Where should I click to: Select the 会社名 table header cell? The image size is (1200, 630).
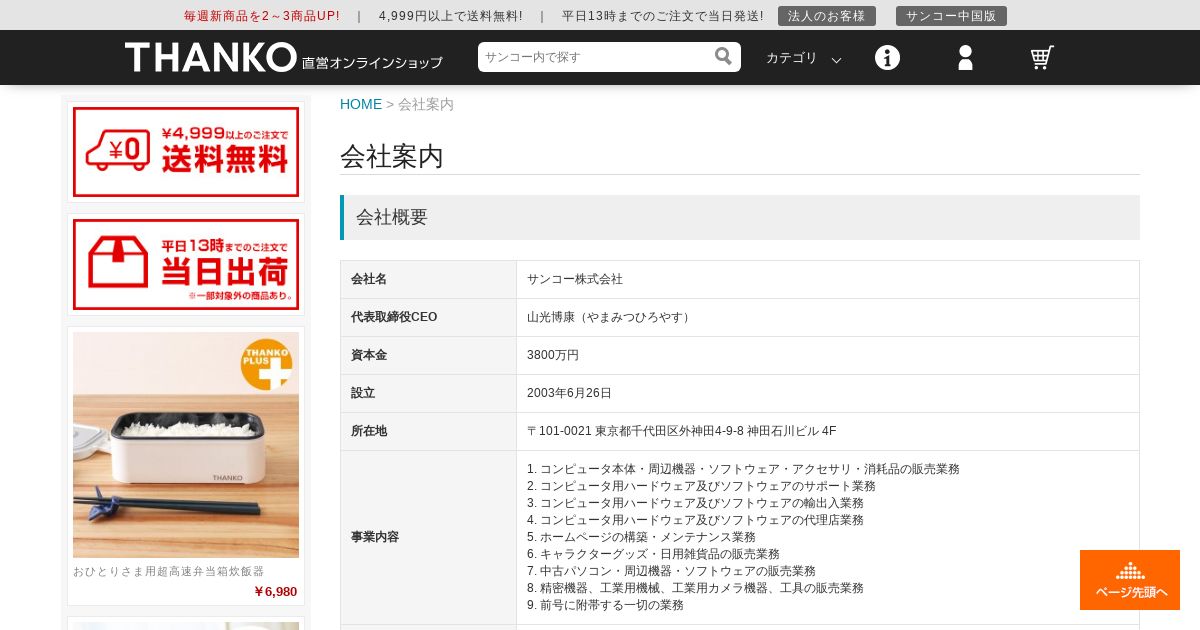tap(429, 279)
